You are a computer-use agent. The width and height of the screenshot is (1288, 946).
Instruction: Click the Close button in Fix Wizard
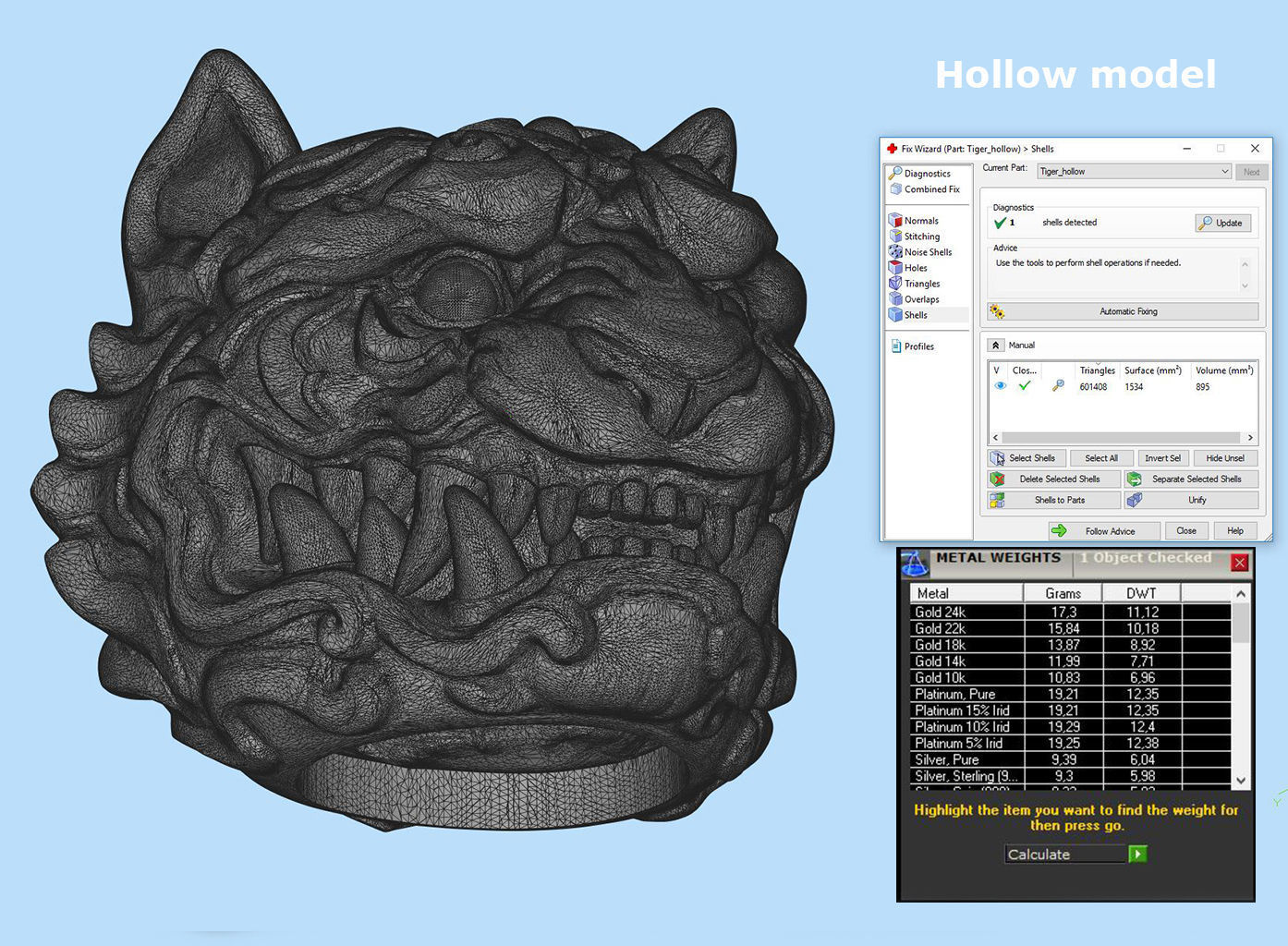tap(1186, 531)
